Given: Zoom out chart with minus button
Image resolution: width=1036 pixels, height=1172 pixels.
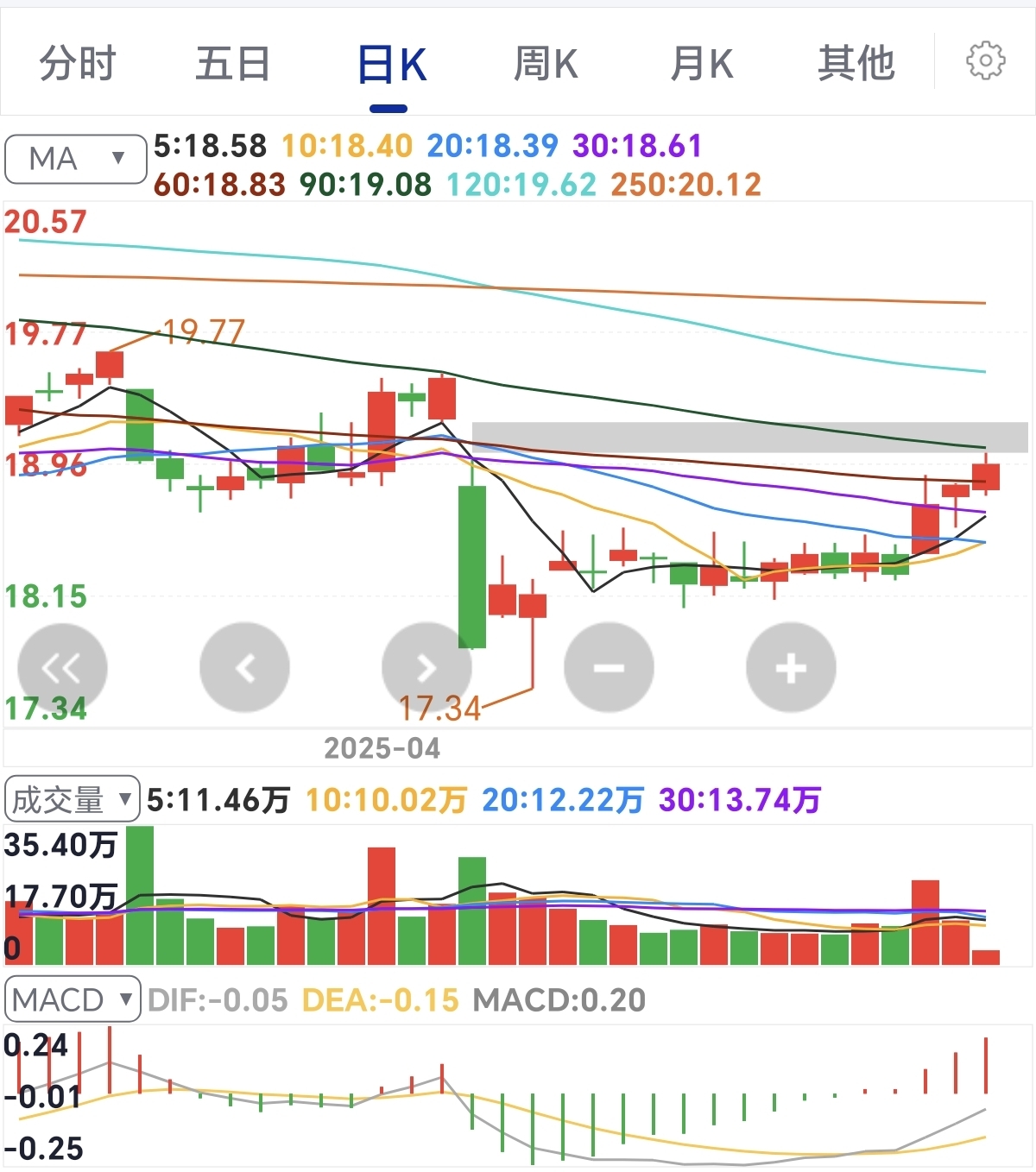Looking at the screenshot, I should tap(609, 667).
